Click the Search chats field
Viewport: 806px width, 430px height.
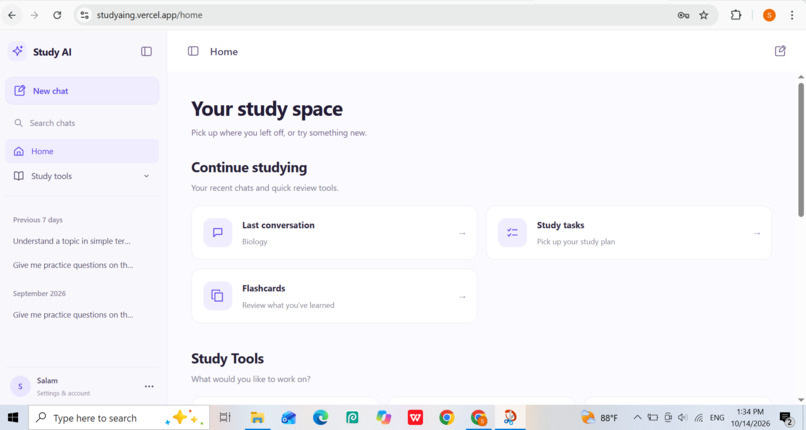(82, 123)
